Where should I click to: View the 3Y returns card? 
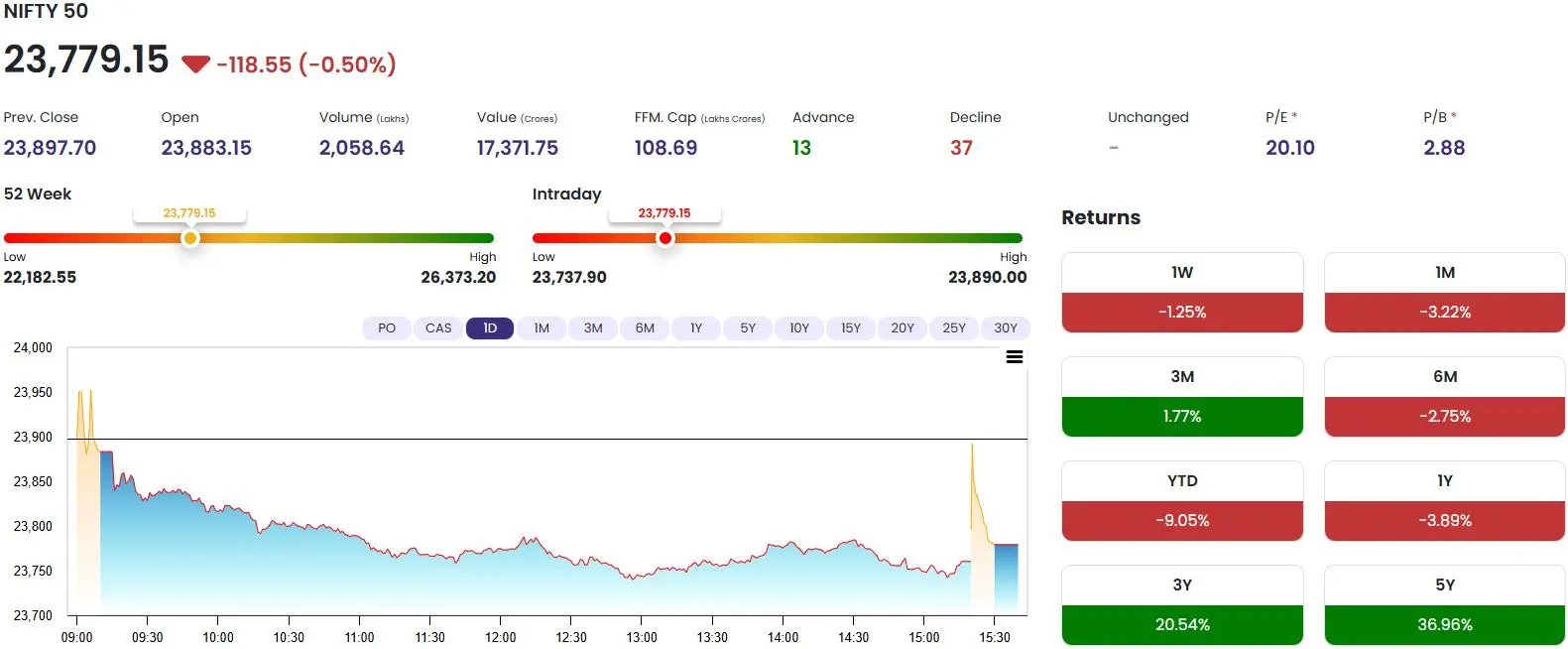click(x=1182, y=605)
